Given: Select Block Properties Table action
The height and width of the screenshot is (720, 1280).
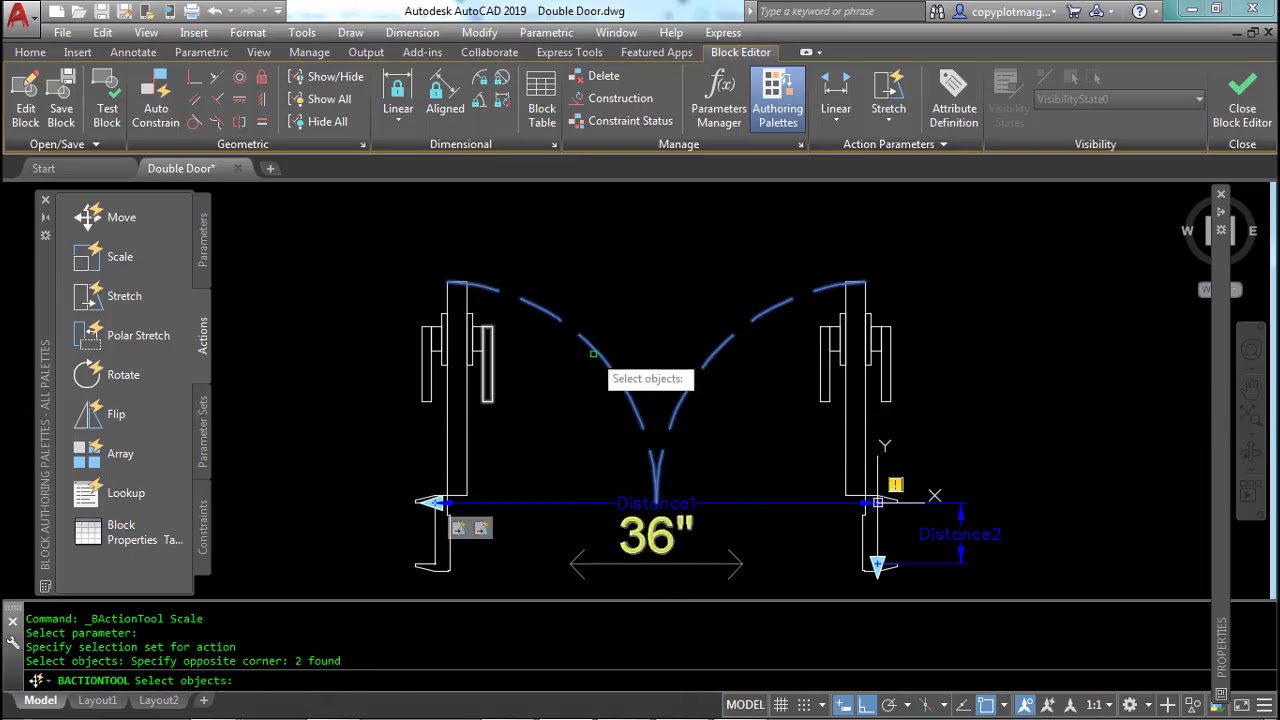Looking at the screenshot, I should coord(128,532).
